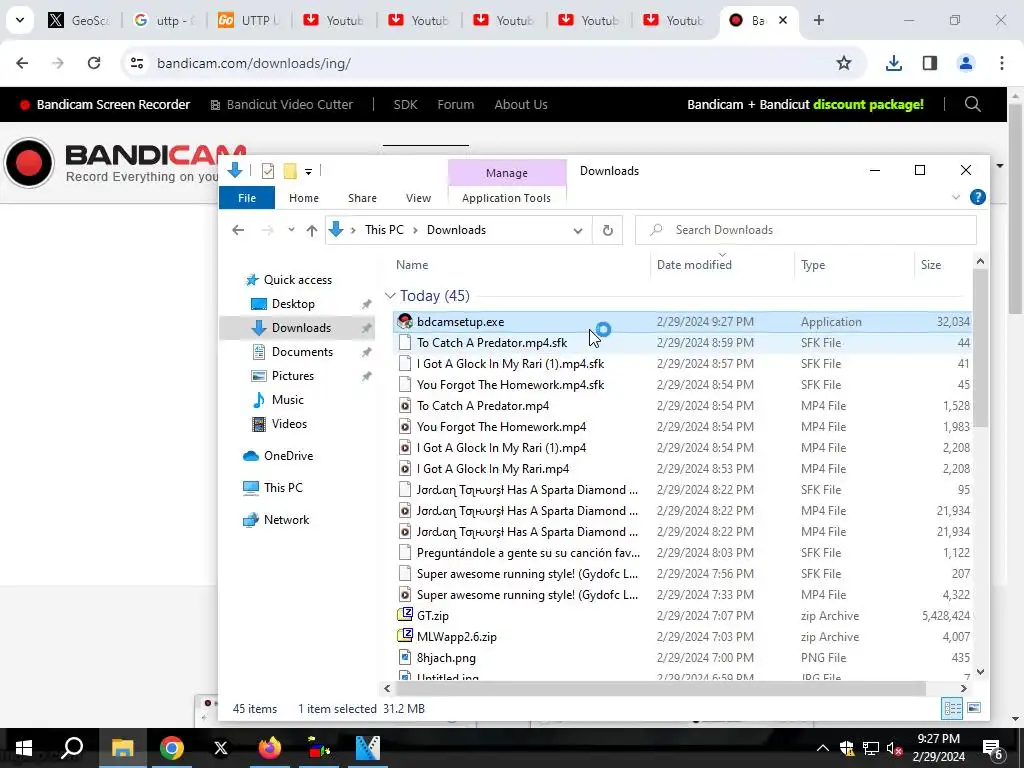Refresh the Downloads folder view
The height and width of the screenshot is (768, 1024).
(607, 230)
